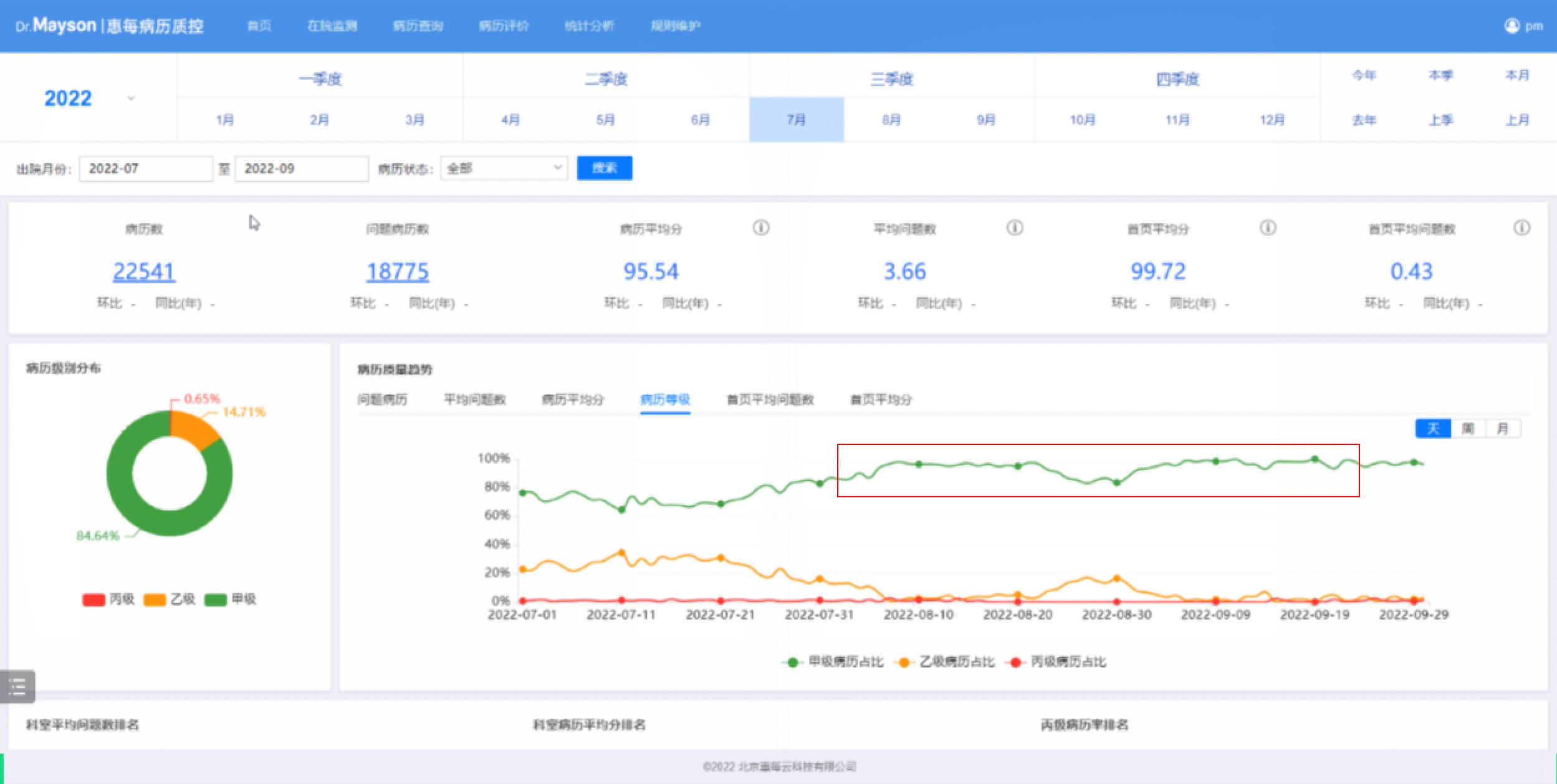Click the user avatar icon beside pm
Viewport: 1557px width, 784px height.
1511,26
